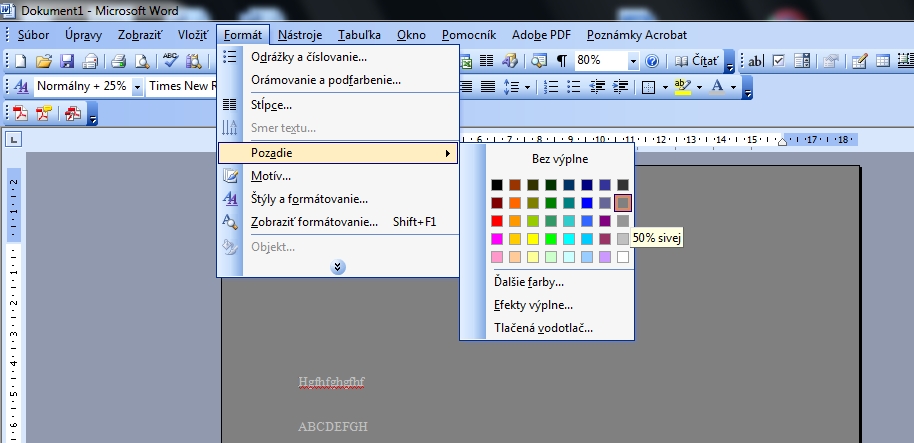Click the New blank document icon
Screen dimensions: 914x443
click(x=21, y=61)
